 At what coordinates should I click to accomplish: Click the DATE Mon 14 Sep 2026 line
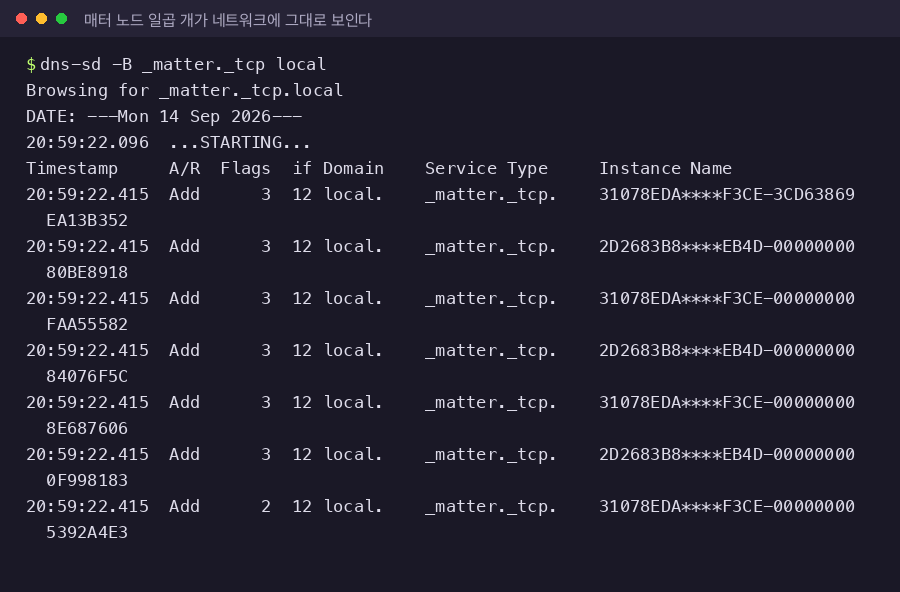point(164,117)
